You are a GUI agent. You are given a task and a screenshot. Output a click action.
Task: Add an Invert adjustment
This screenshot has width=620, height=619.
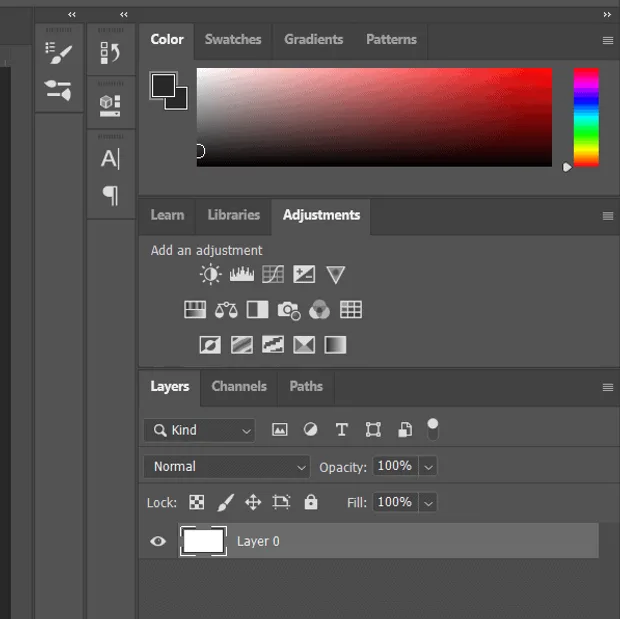(210, 345)
